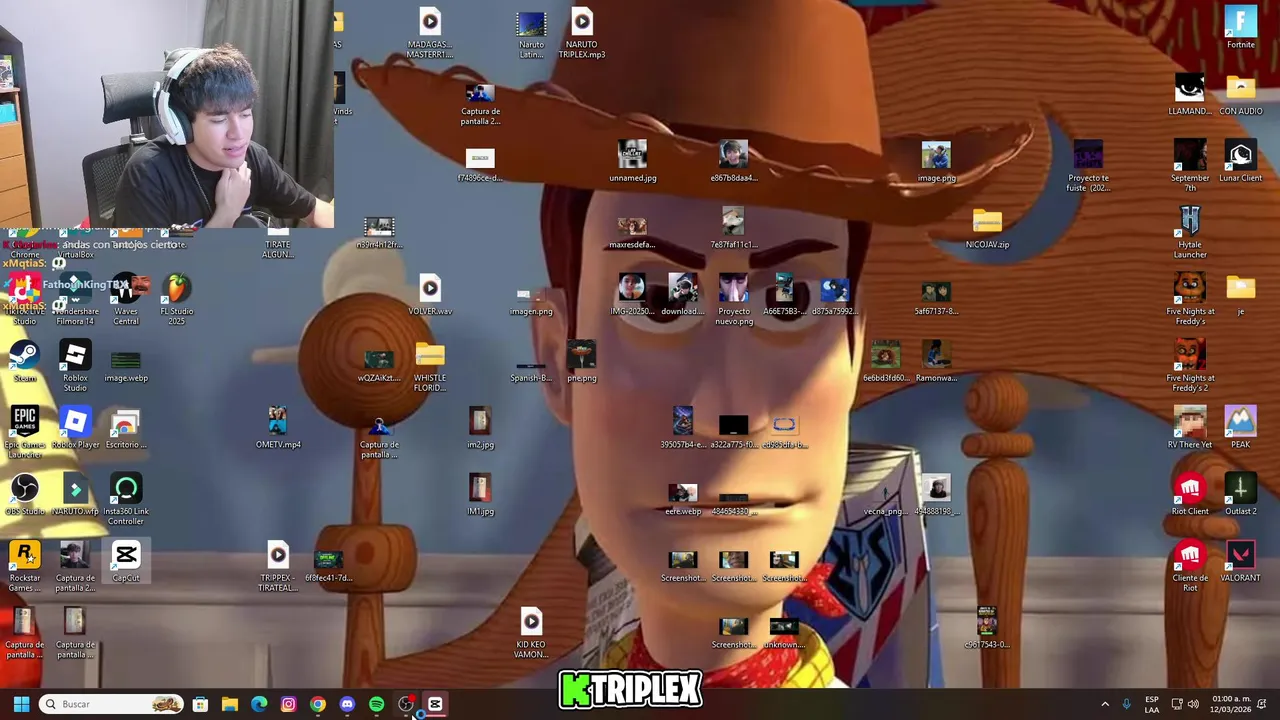Select the WHISTLE FLORID folder
Viewport: 1280px width, 720px height.
[x=430, y=366]
